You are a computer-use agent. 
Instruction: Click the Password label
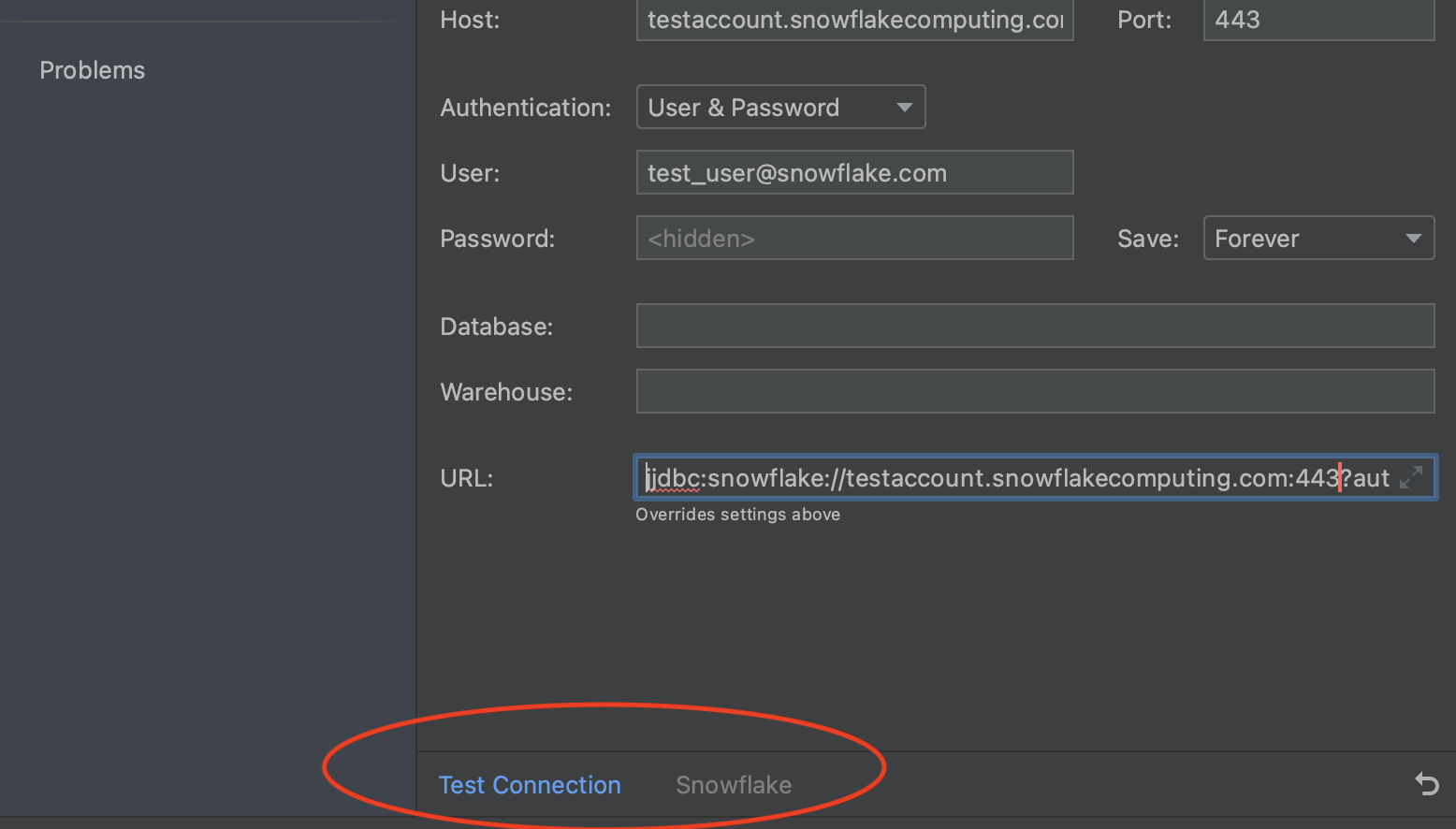[498, 239]
